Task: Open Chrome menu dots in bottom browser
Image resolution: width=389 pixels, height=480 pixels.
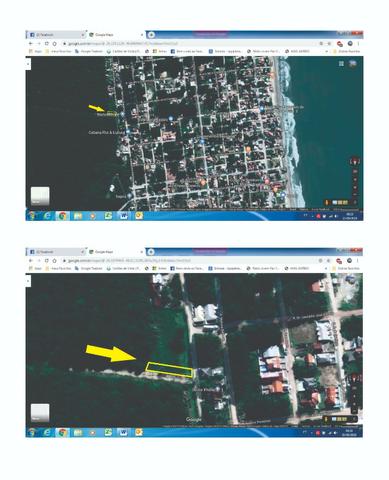Action: 358,261
